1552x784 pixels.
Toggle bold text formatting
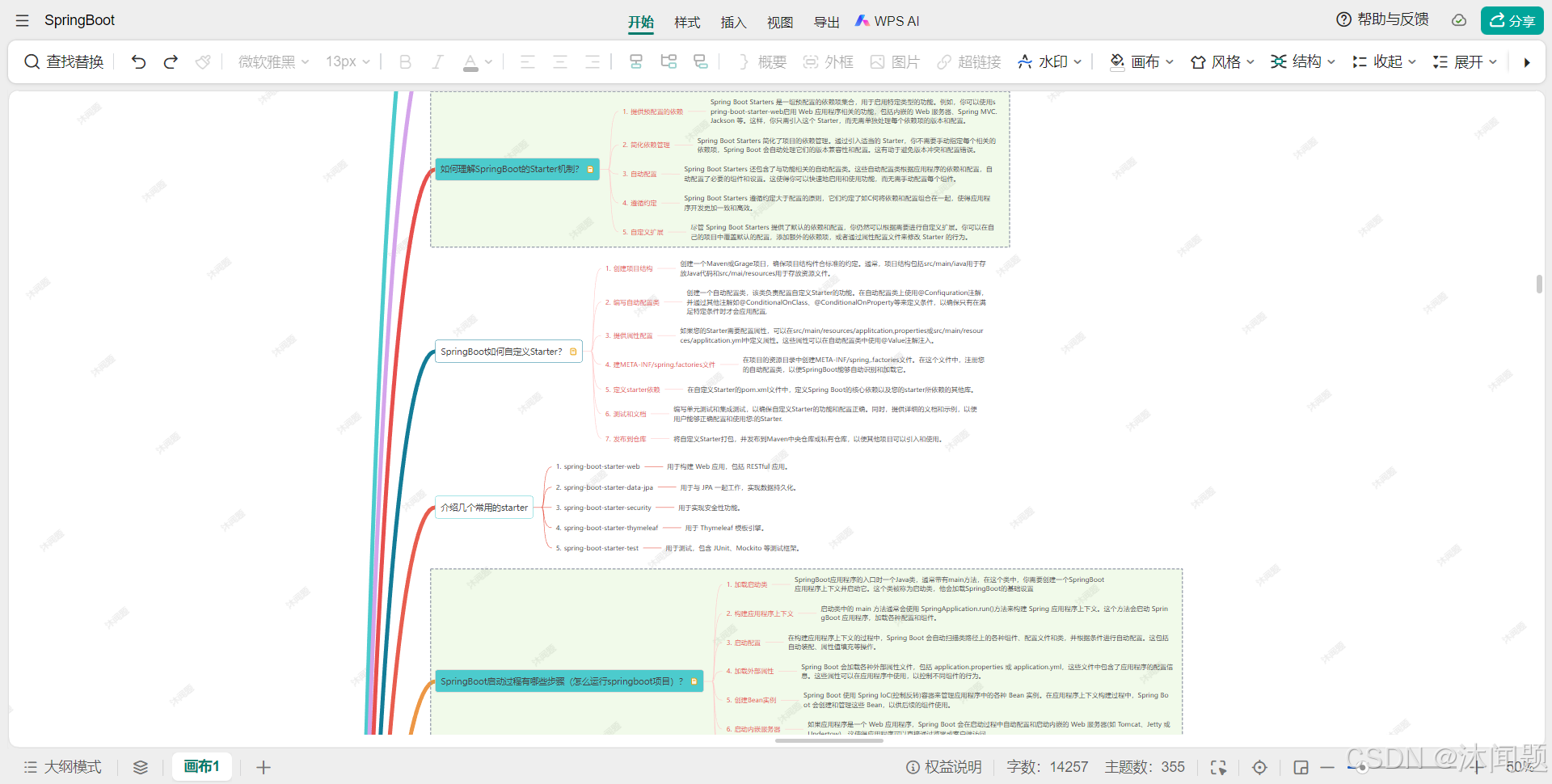pyautogui.click(x=405, y=61)
